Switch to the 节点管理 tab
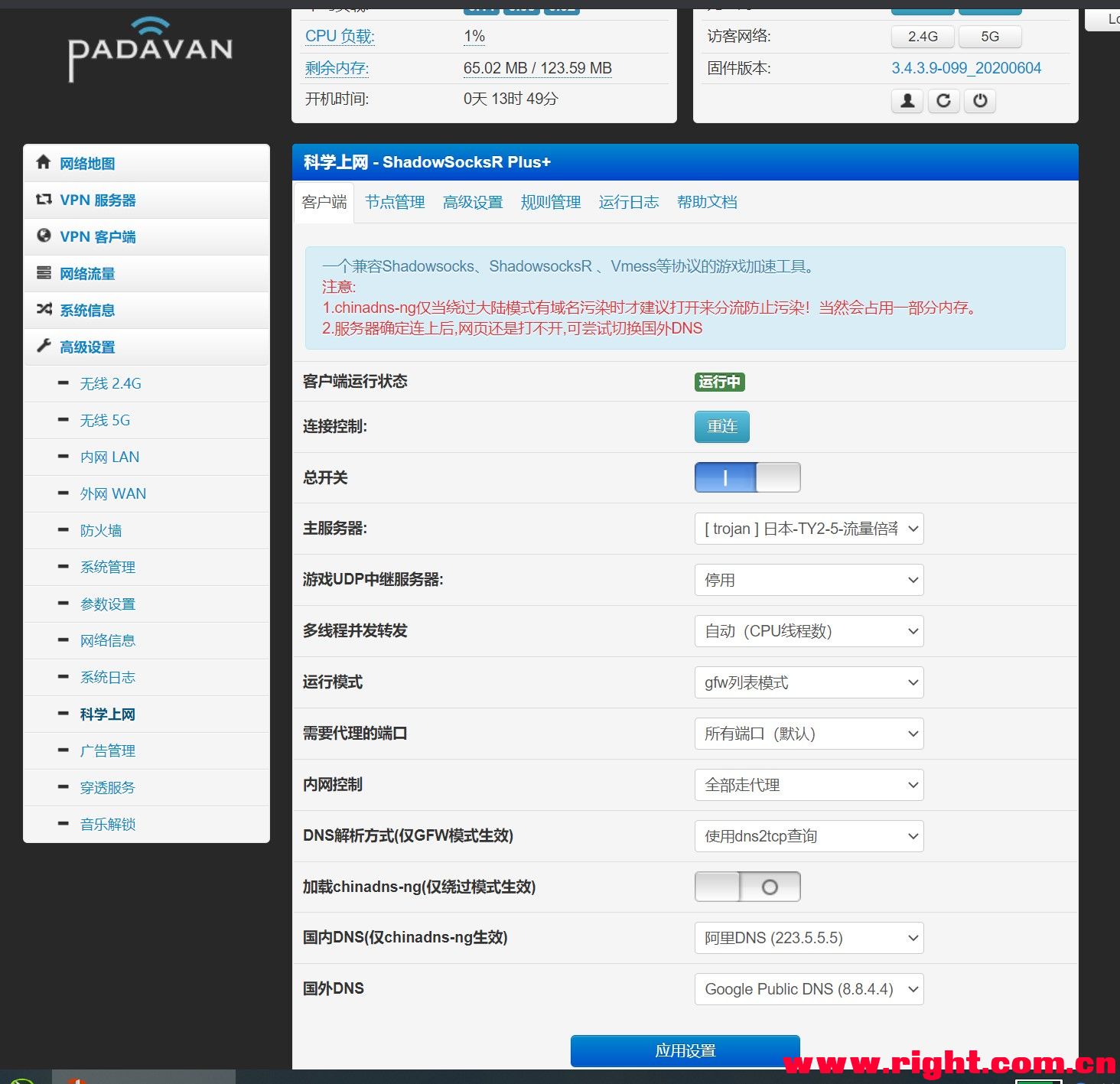This screenshot has width=1120, height=1084. (x=395, y=202)
